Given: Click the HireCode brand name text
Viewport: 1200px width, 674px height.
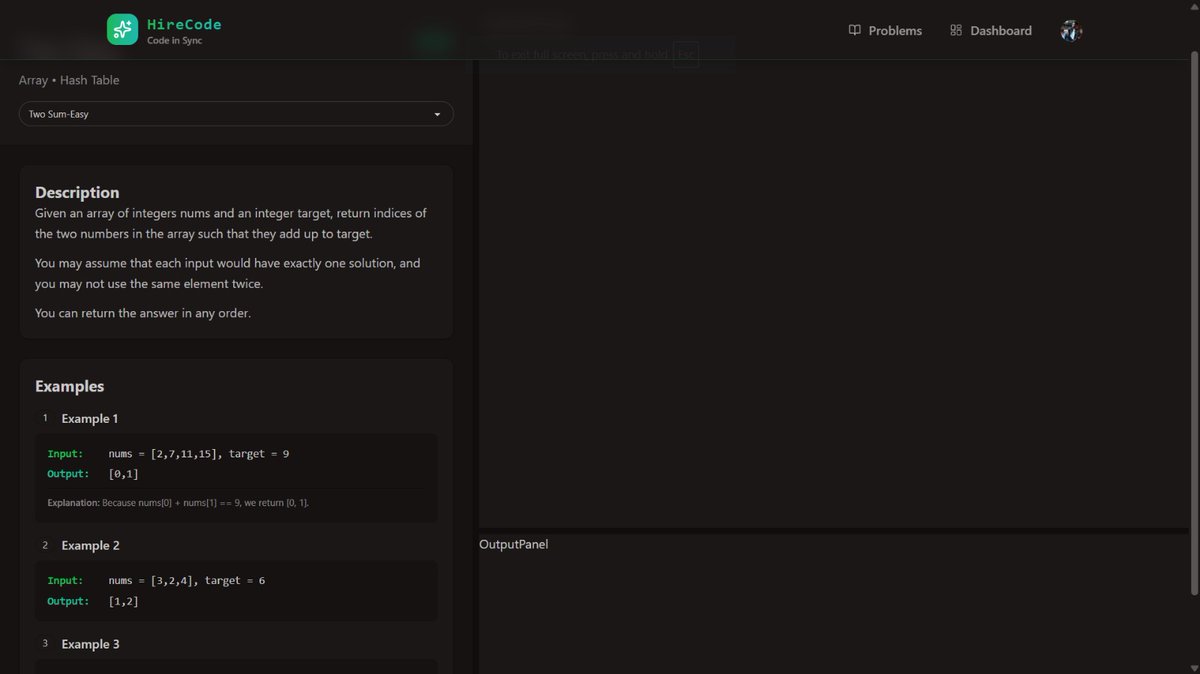Looking at the screenshot, I should point(184,24).
